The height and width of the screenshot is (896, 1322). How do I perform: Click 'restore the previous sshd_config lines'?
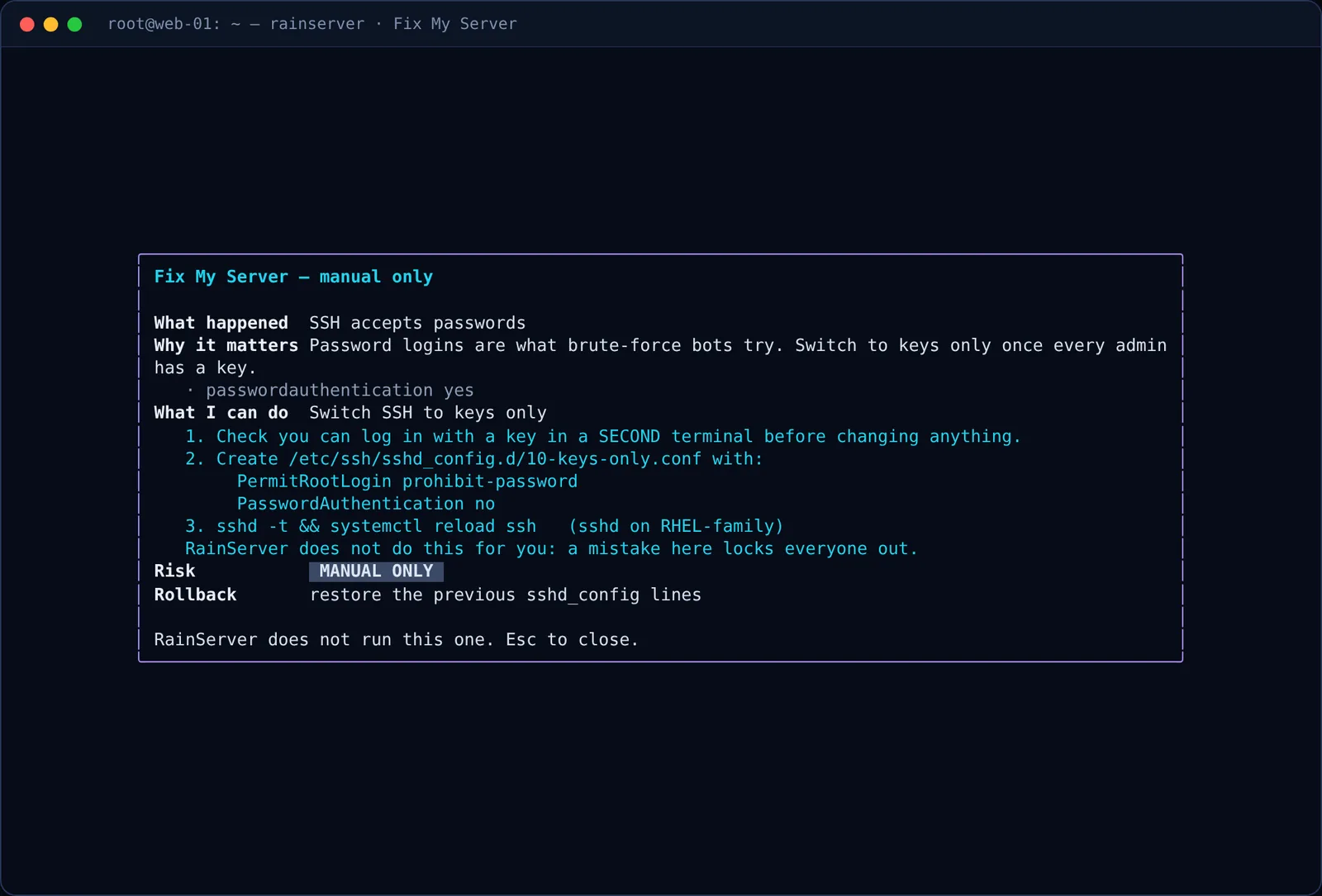click(x=505, y=595)
